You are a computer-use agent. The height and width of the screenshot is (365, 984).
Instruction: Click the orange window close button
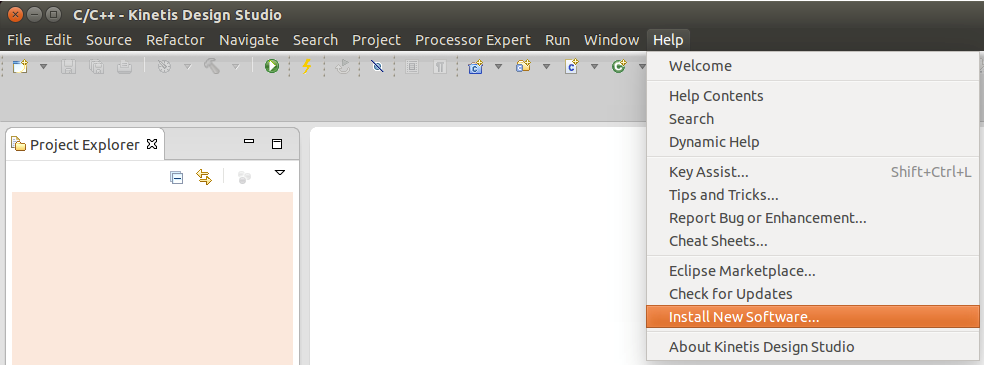point(16,14)
